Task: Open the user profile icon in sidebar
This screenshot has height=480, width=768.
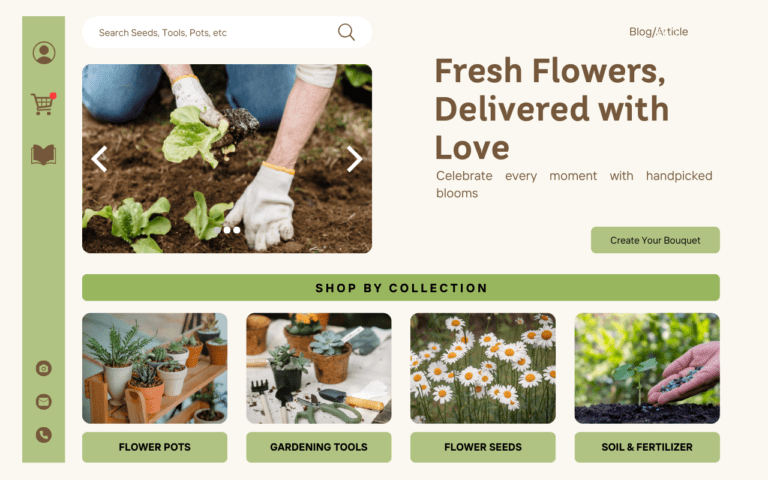Action: (x=44, y=52)
